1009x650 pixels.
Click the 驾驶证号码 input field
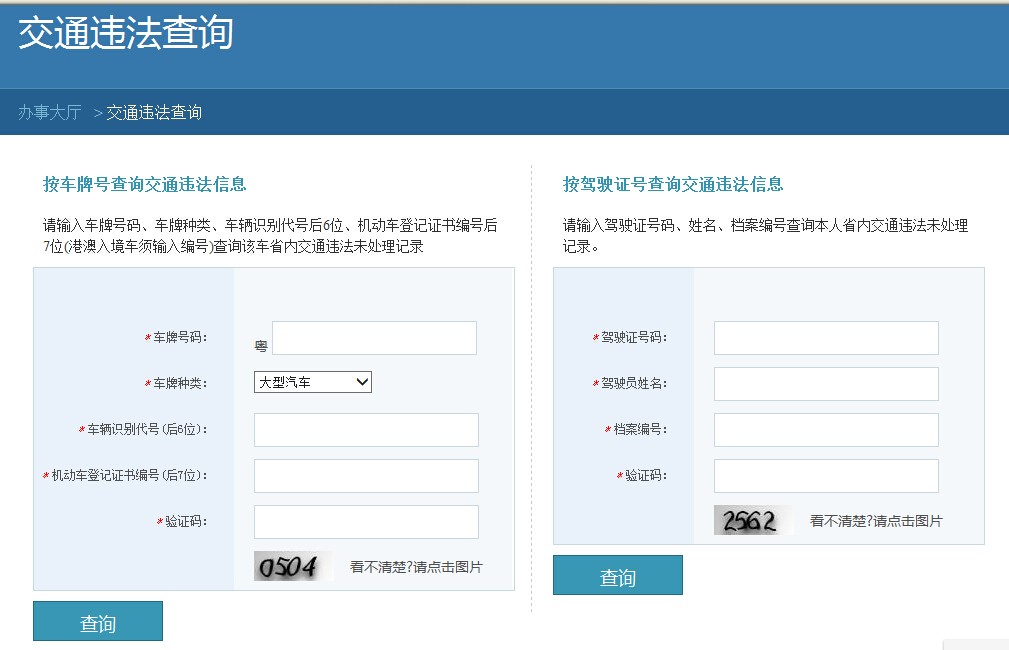pos(826,338)
